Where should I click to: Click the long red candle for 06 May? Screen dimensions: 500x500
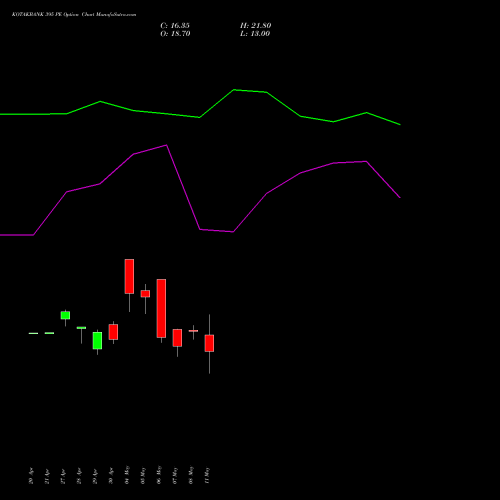pos(161,308)
